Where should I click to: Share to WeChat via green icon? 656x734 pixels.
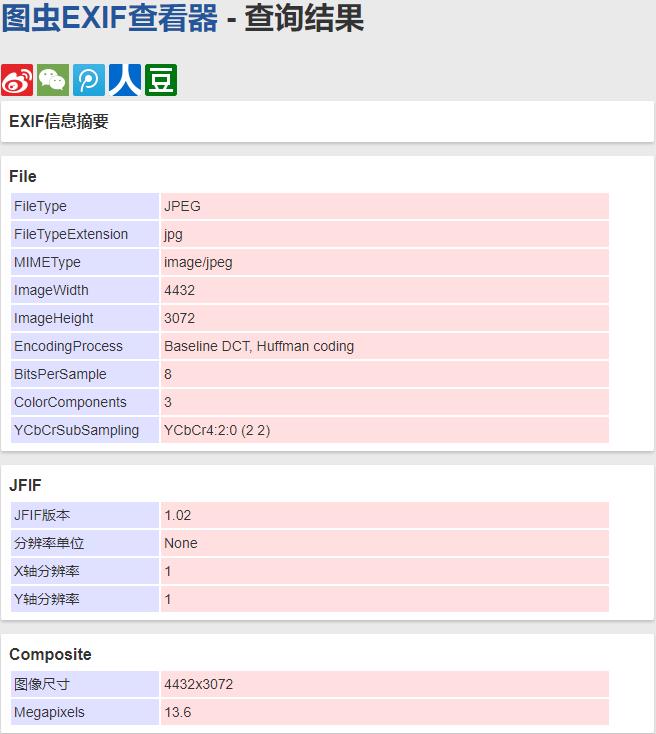(x=53, y=80)
